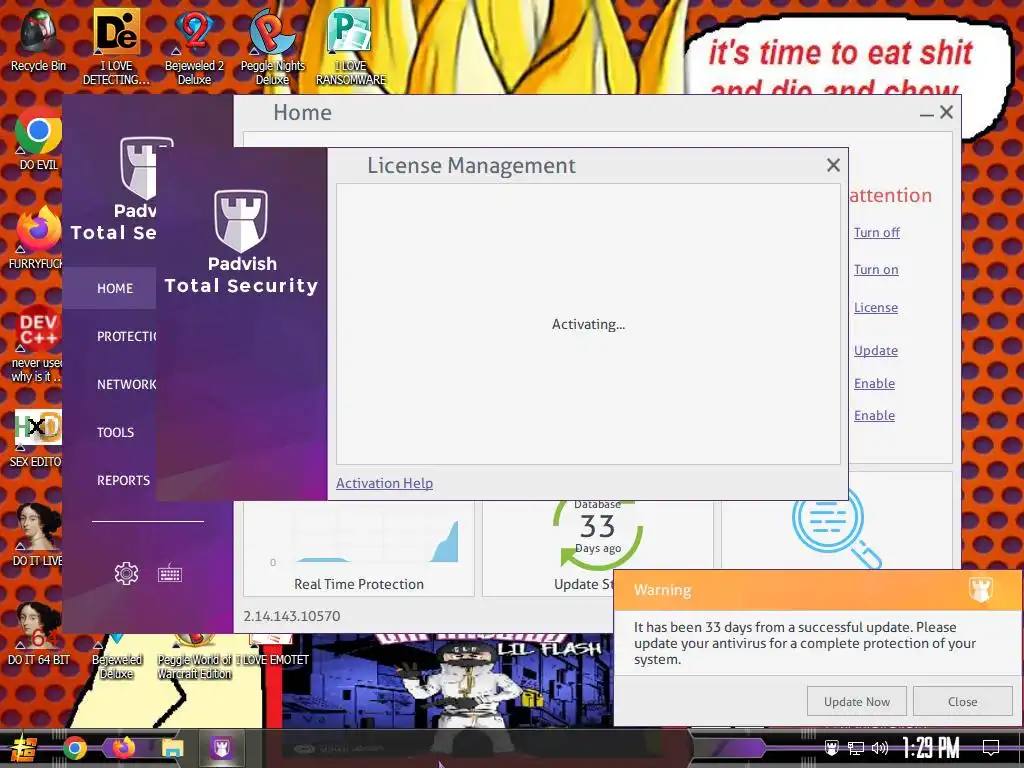
Task: Click the Turn off link
Action: 876,232
